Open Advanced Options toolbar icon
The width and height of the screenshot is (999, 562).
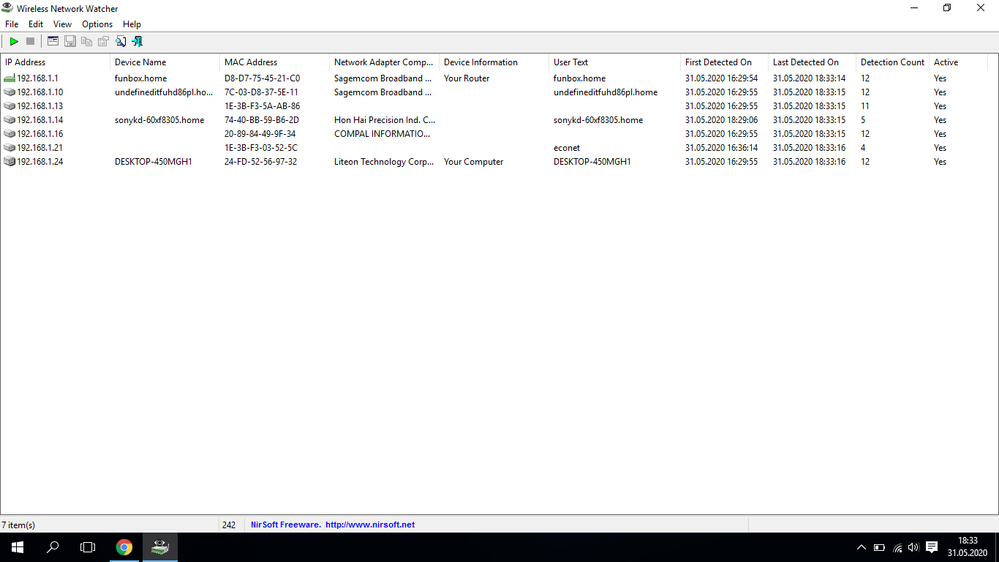[x=53, y=41]
